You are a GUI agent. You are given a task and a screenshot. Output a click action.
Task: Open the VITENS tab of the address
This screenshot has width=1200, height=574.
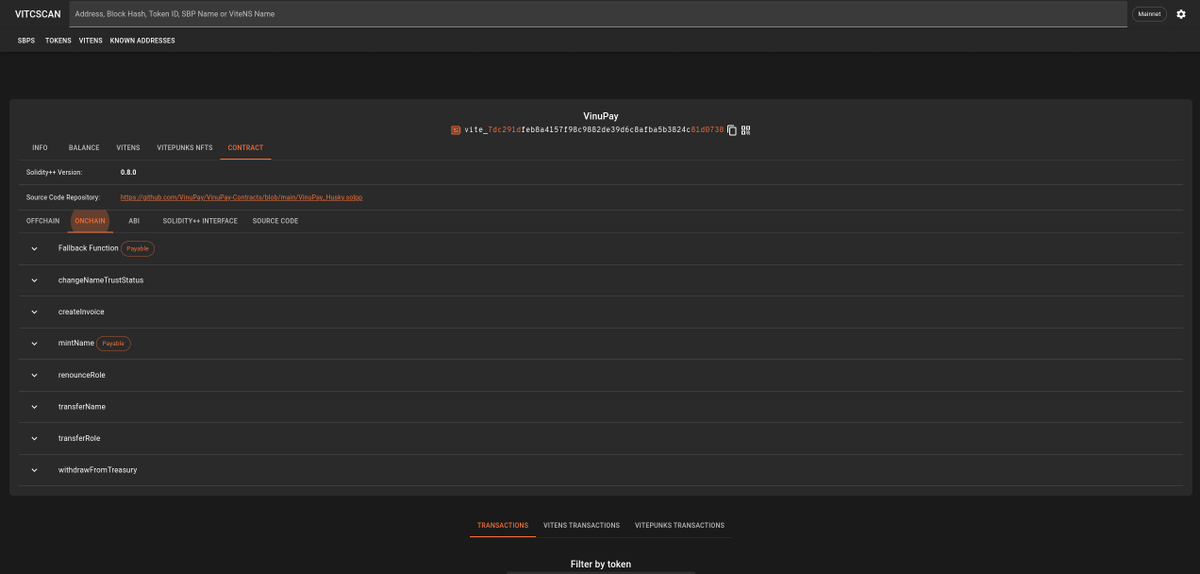click(128, 148)
